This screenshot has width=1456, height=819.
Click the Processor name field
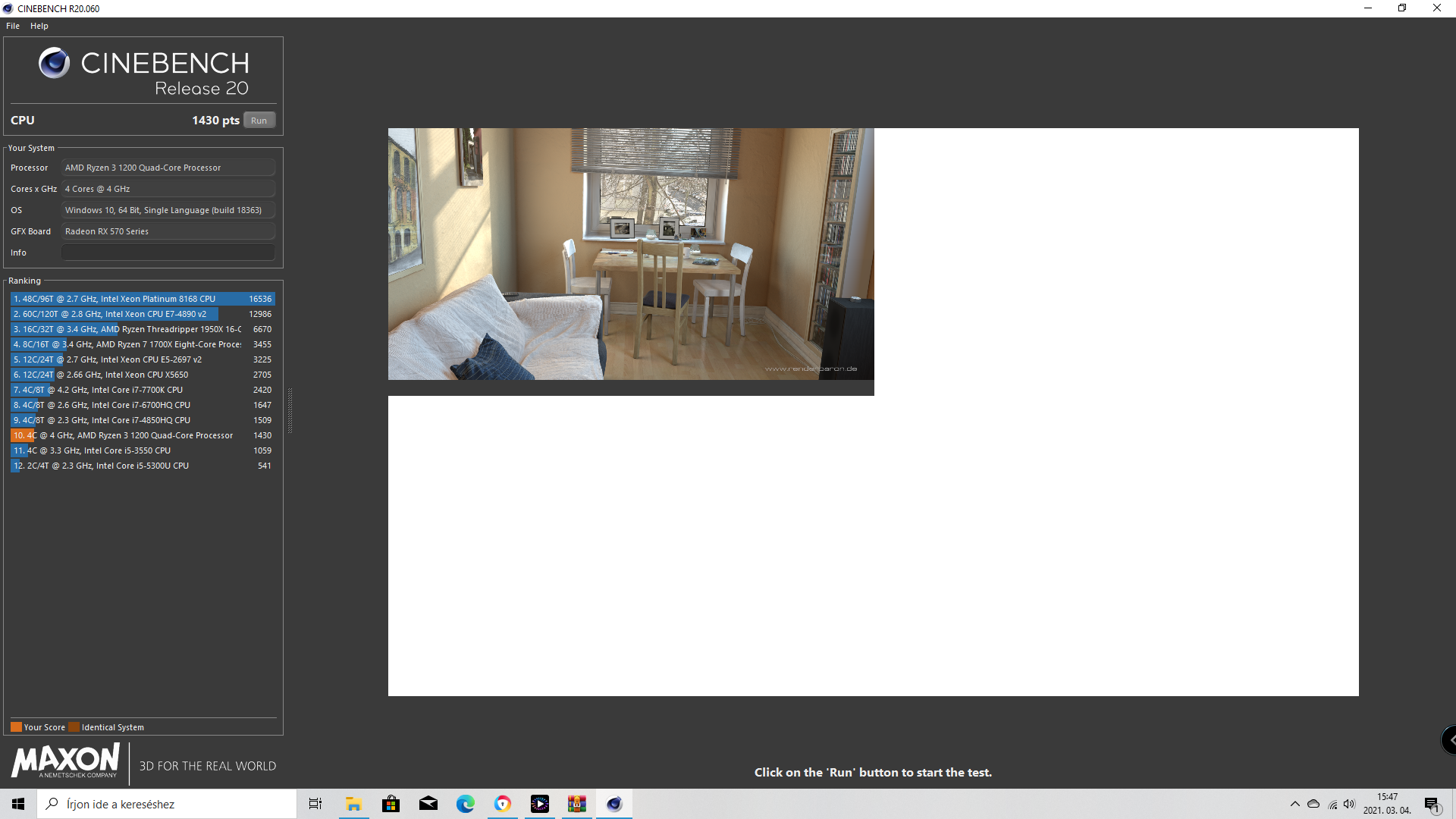click(168, 168)
